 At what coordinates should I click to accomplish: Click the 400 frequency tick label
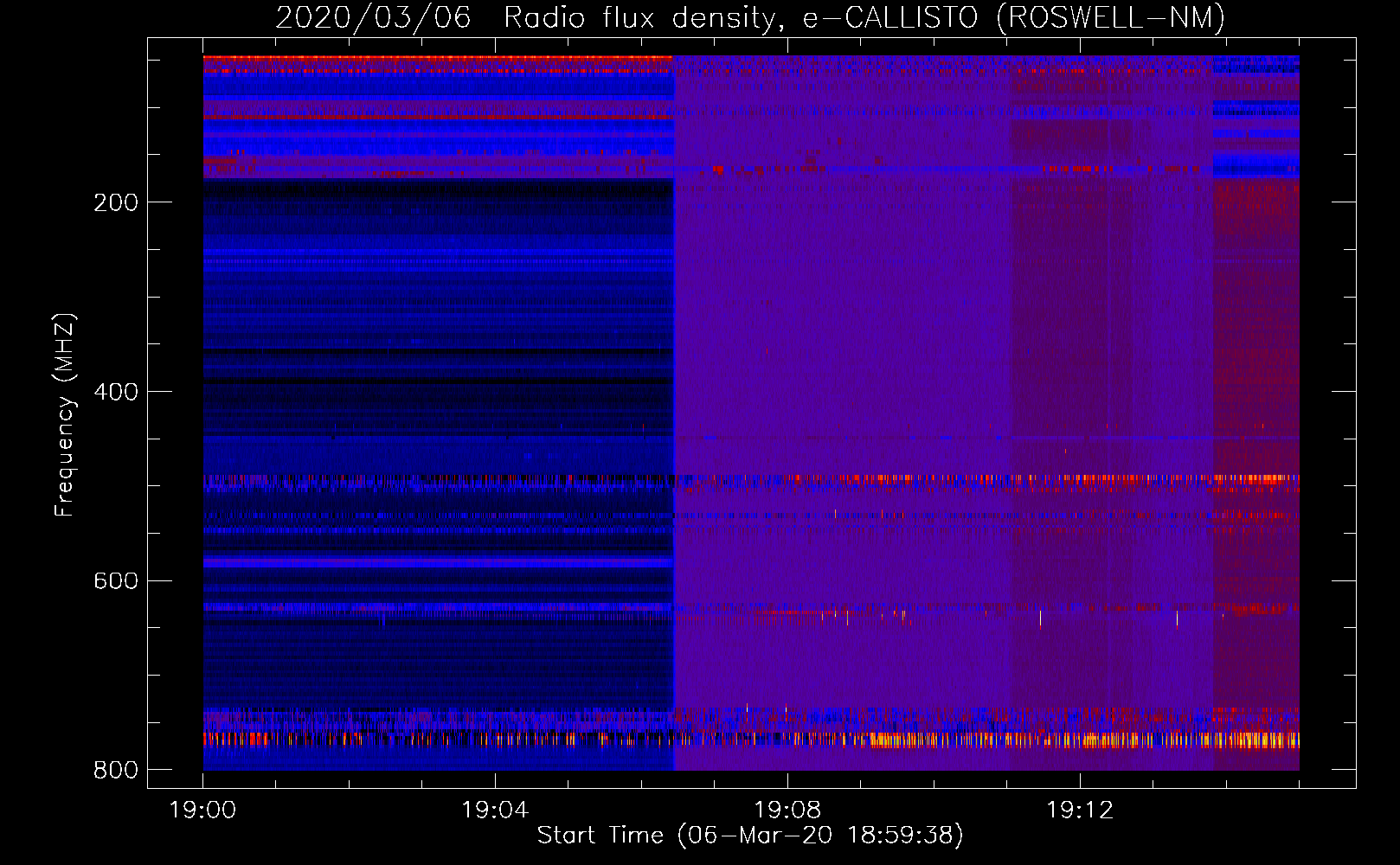click(x=116, y=392)
